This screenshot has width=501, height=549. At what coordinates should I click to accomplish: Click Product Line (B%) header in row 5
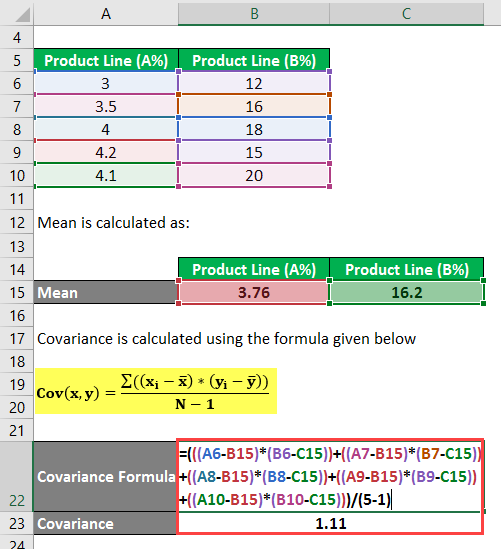[x=254, y=60]
